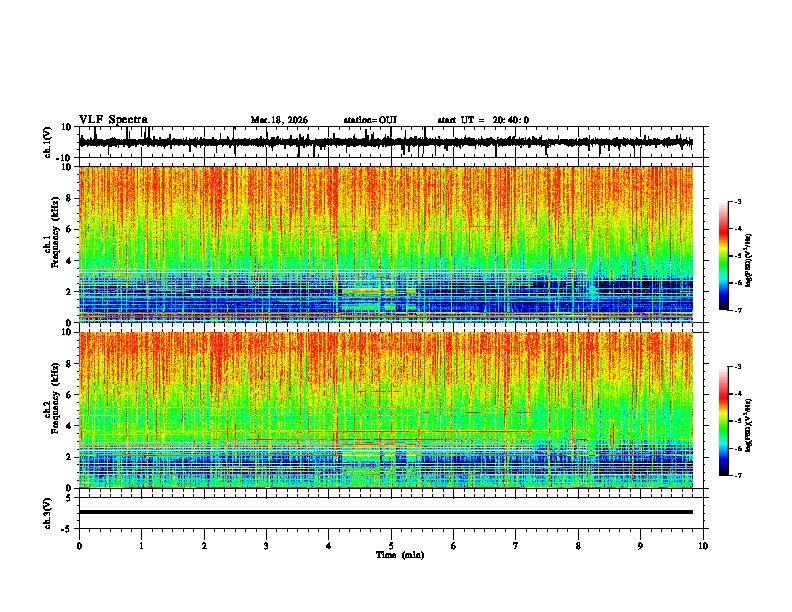The image size is (792, 612).
Task: Click the ch.1(V) waveform axis label
Action: tap(48, 142)
